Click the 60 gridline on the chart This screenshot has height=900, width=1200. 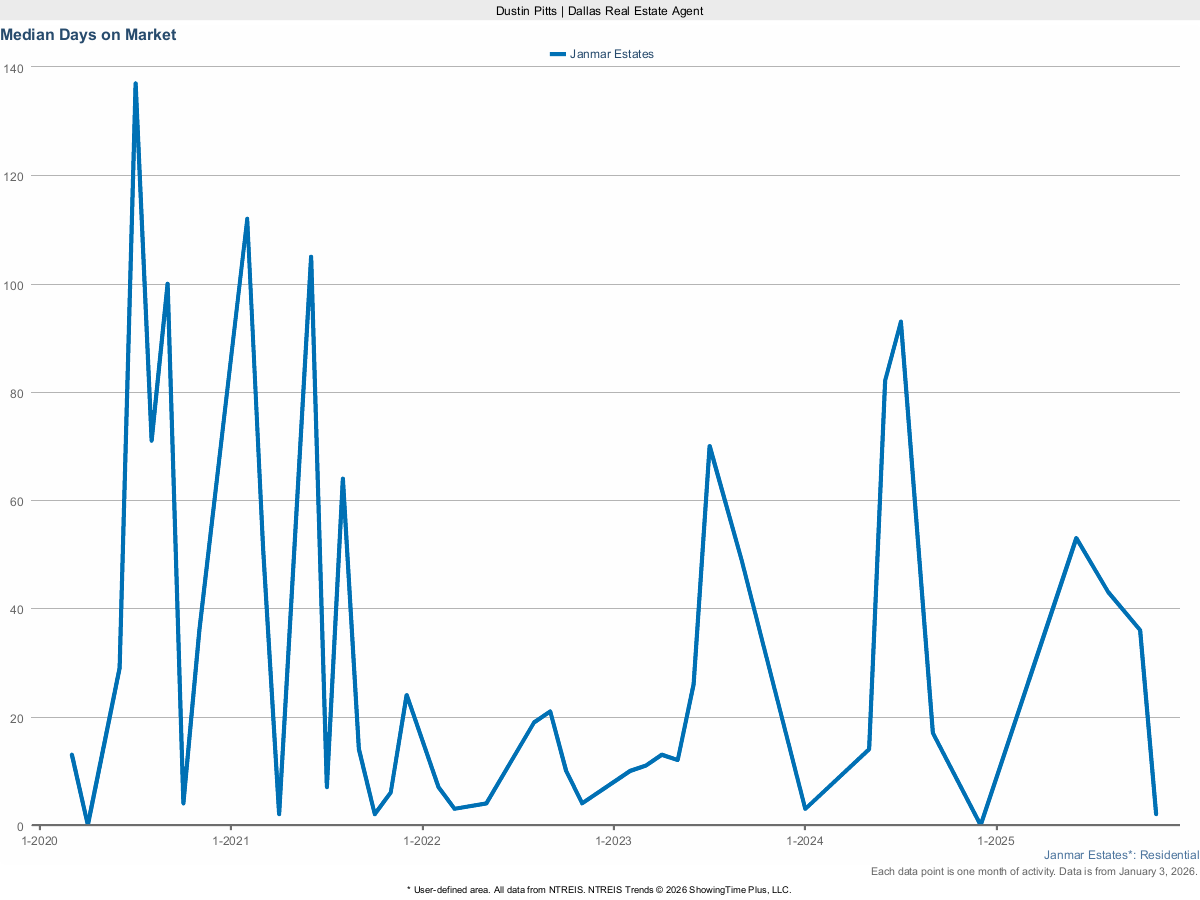click(600, 502)
